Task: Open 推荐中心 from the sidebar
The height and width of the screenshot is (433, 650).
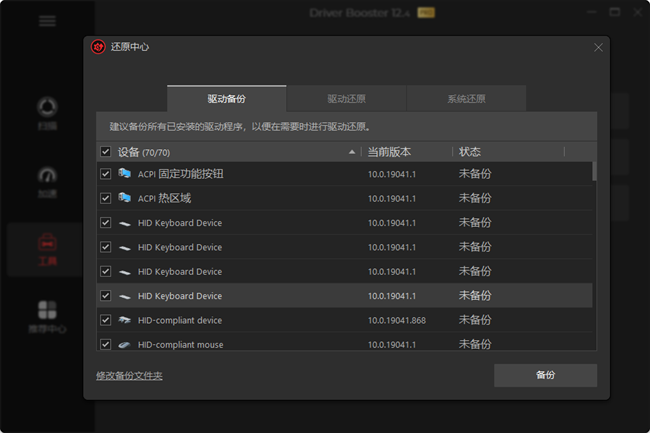Action: click(47, 316)
